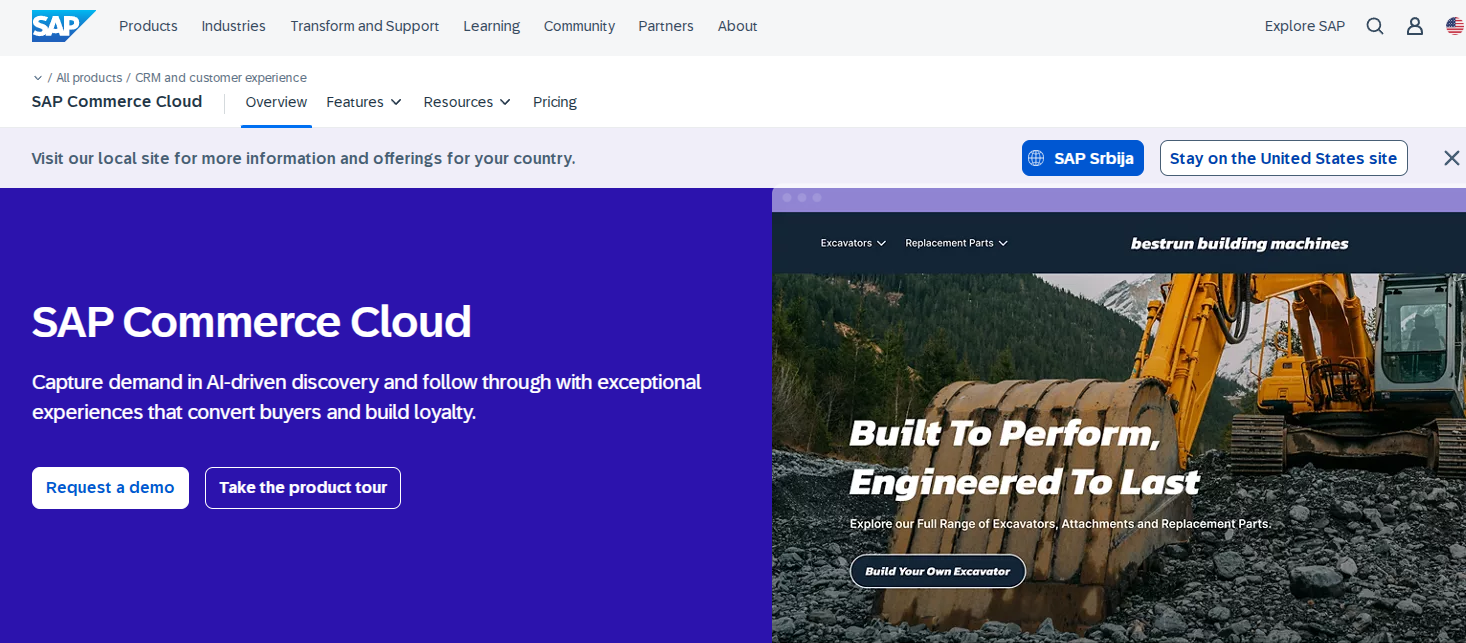Expand Replacement Parts dropdown in demo image
Image resolution: width=1466 pixels, height=643 pixels.
[957, 243]
